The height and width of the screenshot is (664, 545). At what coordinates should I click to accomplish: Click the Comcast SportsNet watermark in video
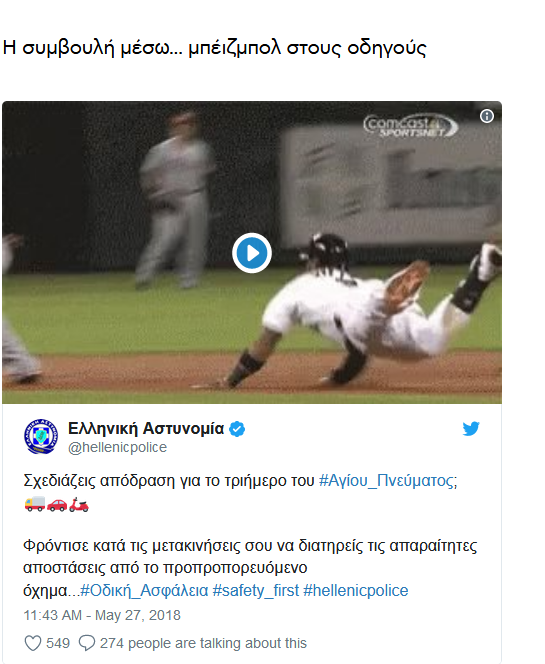point(410,126)
